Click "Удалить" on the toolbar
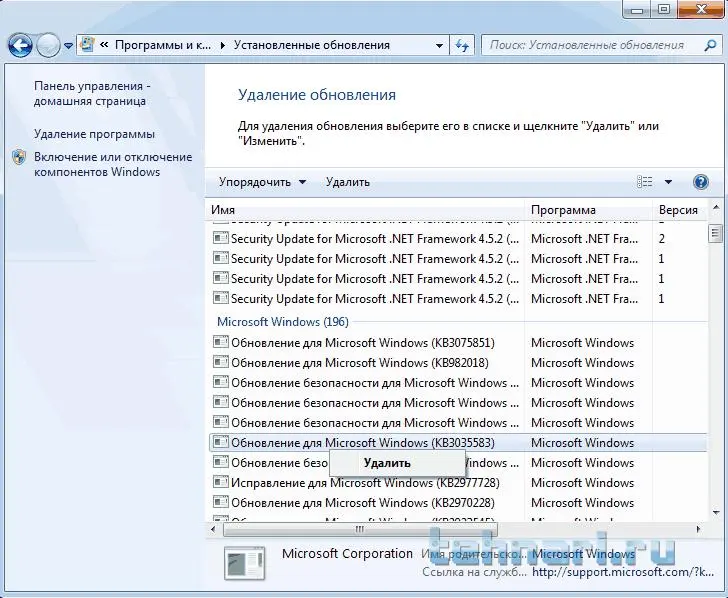 [x=348, y=182]
